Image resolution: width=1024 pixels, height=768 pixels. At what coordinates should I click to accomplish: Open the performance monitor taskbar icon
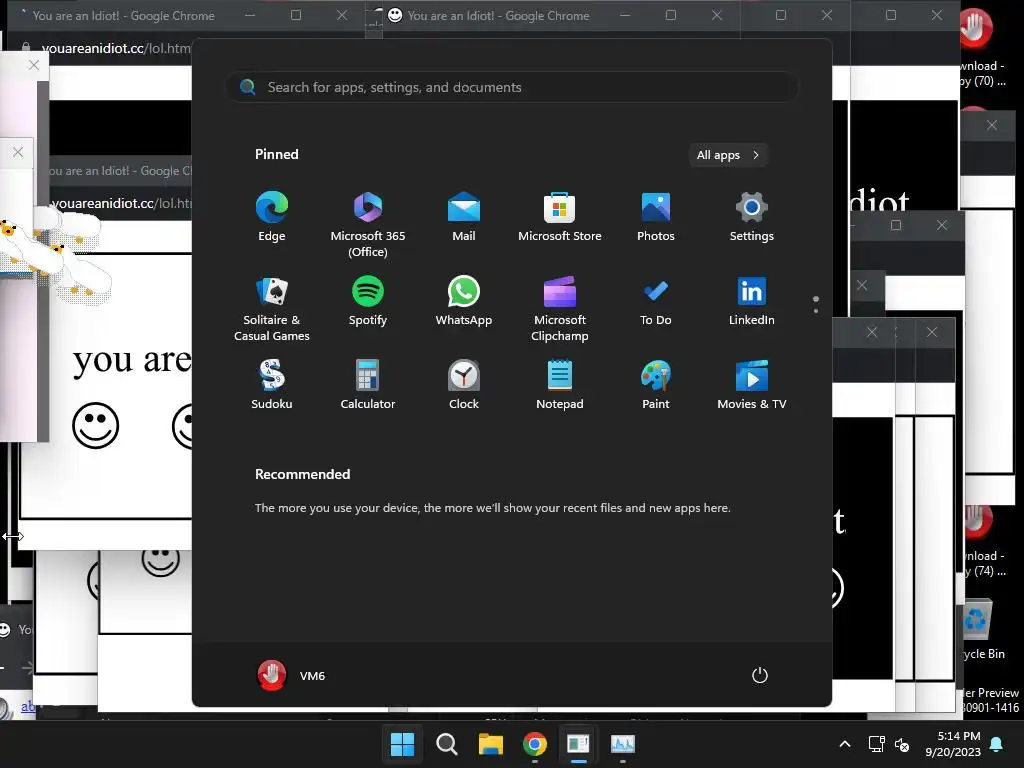click(x=622, y=744)
